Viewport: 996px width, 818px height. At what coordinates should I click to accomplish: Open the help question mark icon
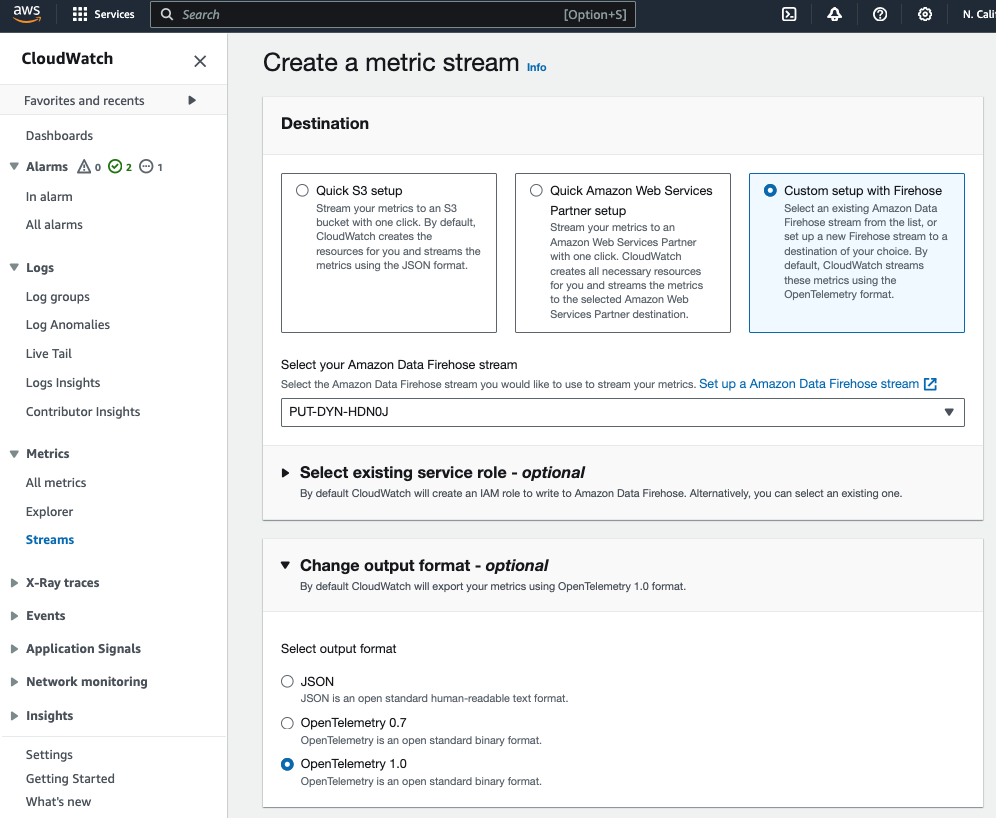880,15
